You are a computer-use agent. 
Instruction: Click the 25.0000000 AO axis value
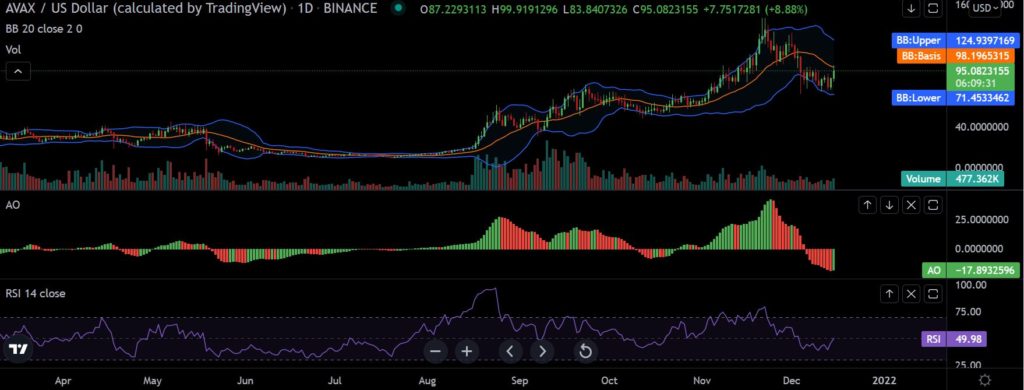pyautogui.click(x=982, y=219)
